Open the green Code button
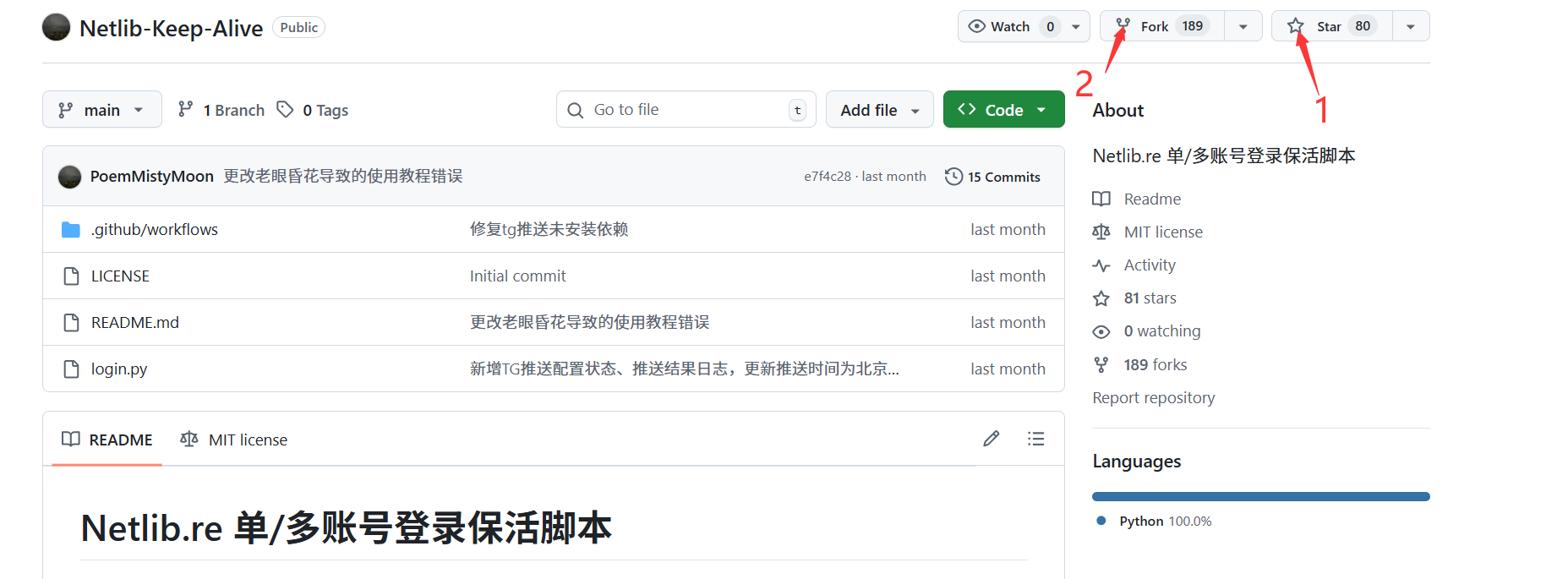Image resolution: width=1568 pixels, height=579 pixels. (1003, 110)
